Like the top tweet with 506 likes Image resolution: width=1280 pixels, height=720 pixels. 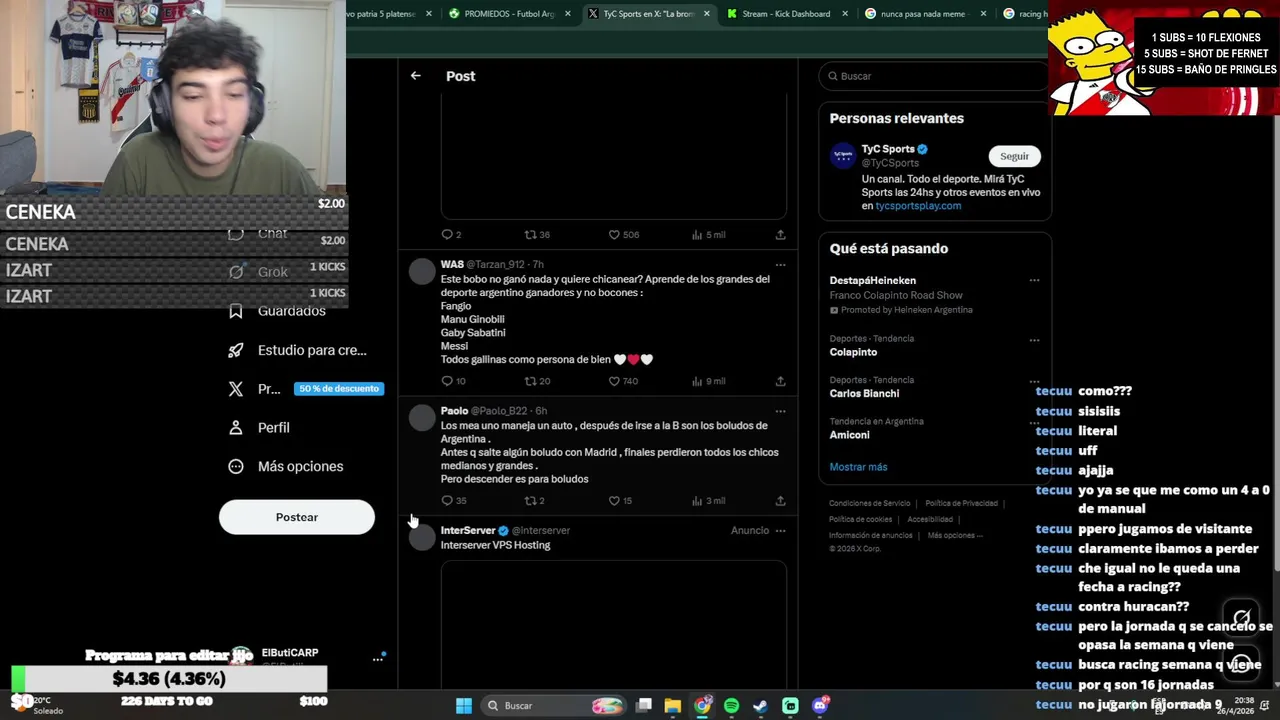pos(623,235)
